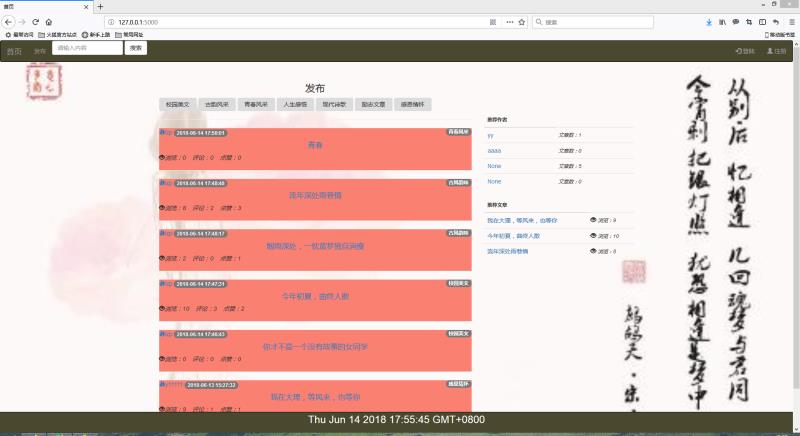The image size is (800, 436).
Task: Click the 搜索 button in navbar
Action: click(136, 48)
